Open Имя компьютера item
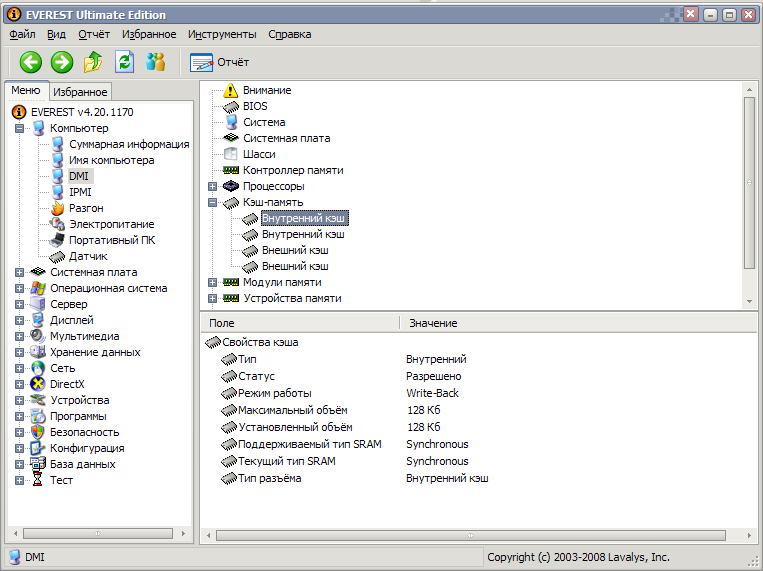763x571 pixels. (111, 161)
